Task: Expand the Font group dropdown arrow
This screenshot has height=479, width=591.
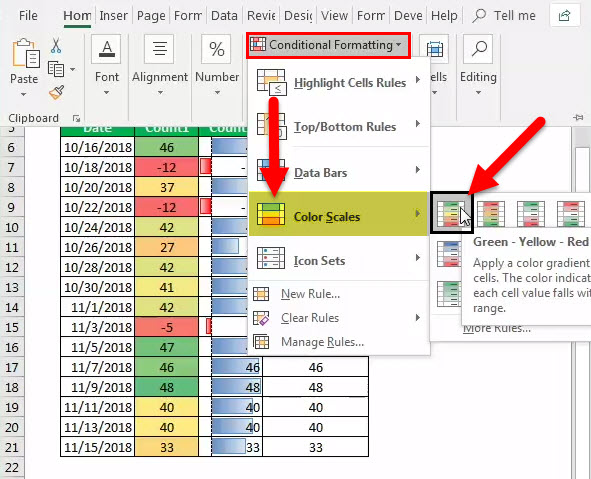Action: pyautogui.click(x=106, y=93)
